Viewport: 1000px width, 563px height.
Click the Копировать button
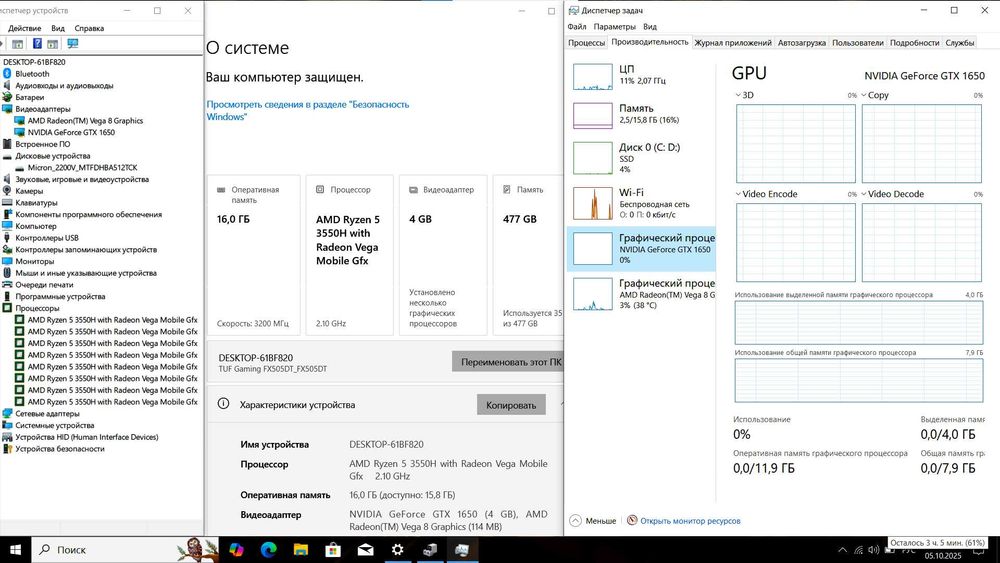pyautogui.click(x=511, y=405)
